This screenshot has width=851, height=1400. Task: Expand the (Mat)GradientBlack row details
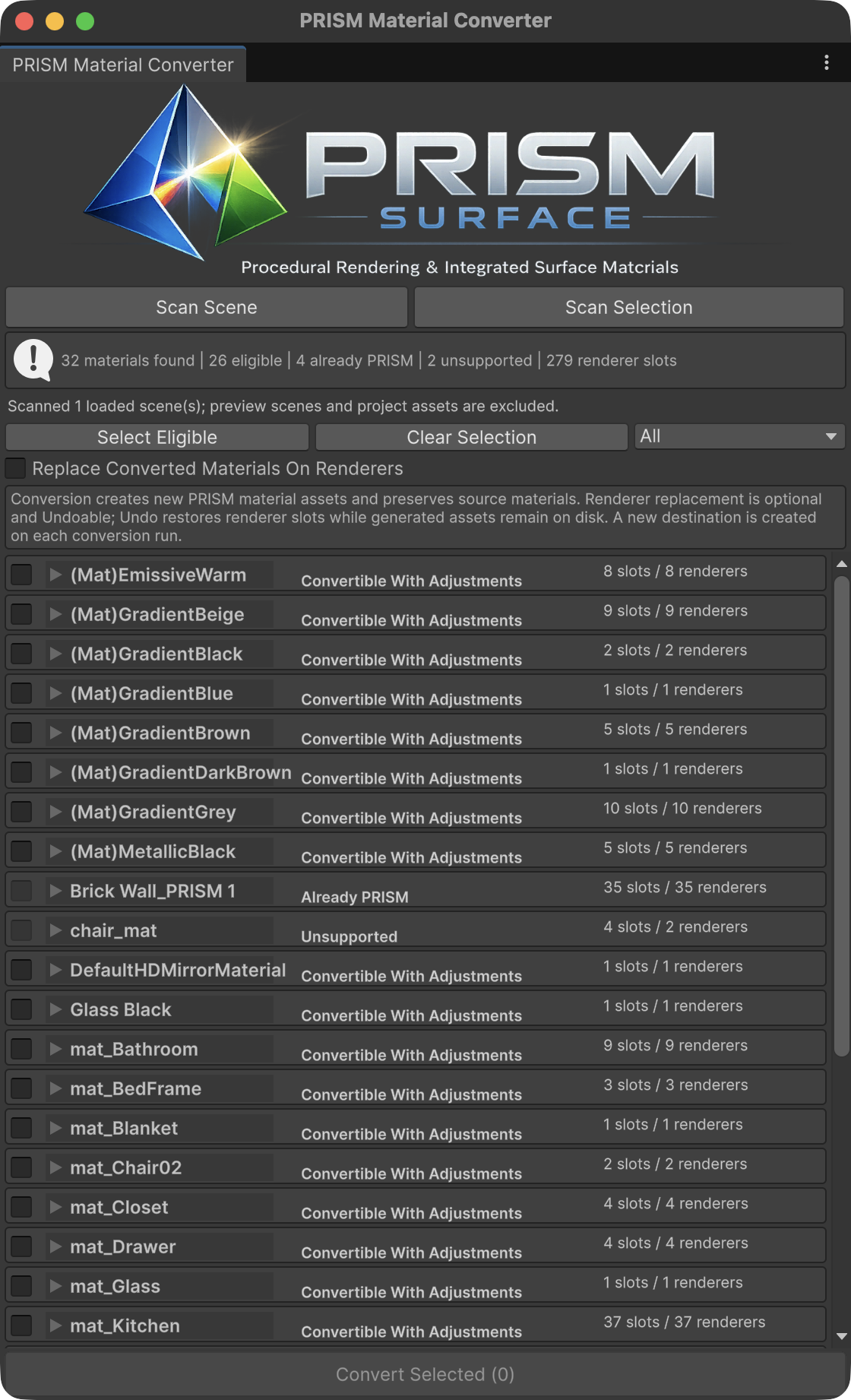coord(55,654)
